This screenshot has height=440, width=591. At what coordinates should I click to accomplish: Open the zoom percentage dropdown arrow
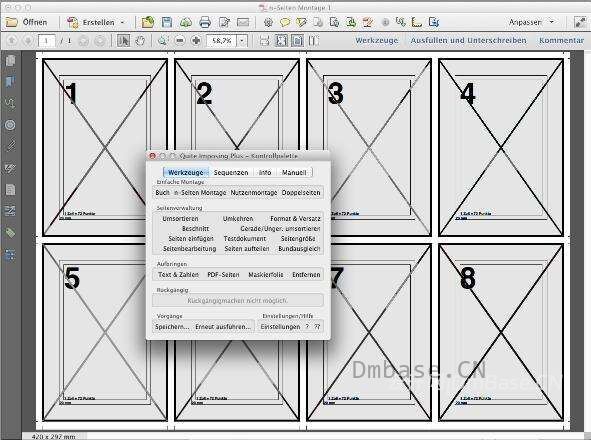(242, 40)
